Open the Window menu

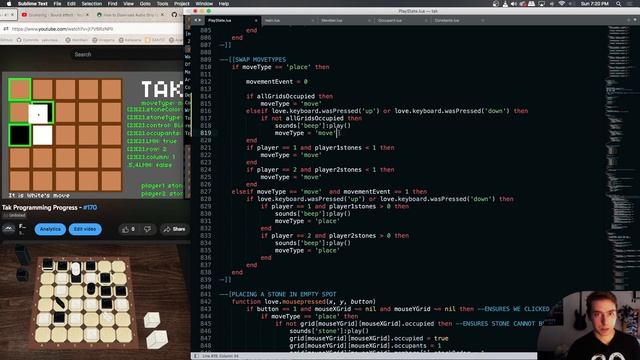[204, 4]
